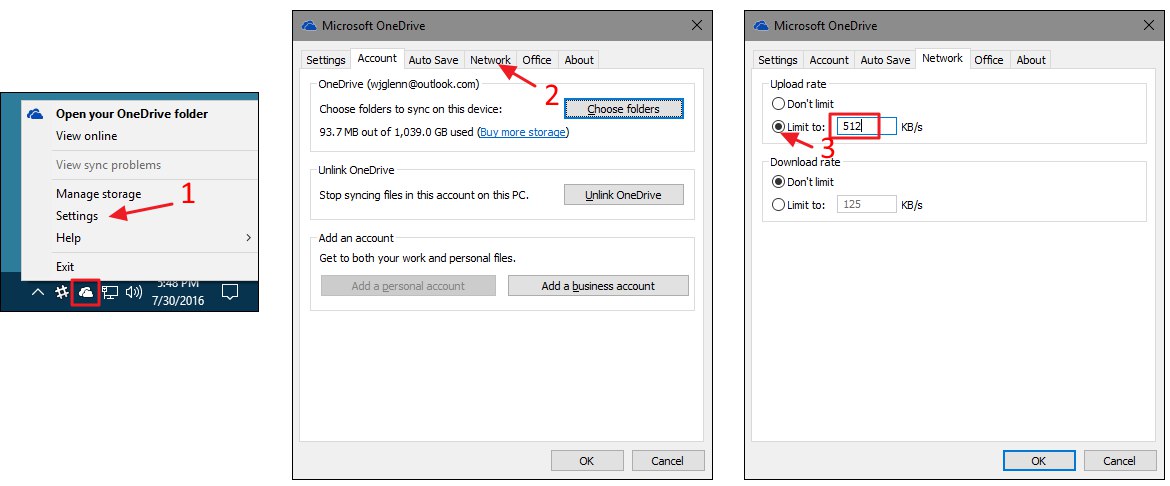This screenshot has height=486, width=1170.
Task: Click Add a business account button
Action: click(x=598, y=286)
